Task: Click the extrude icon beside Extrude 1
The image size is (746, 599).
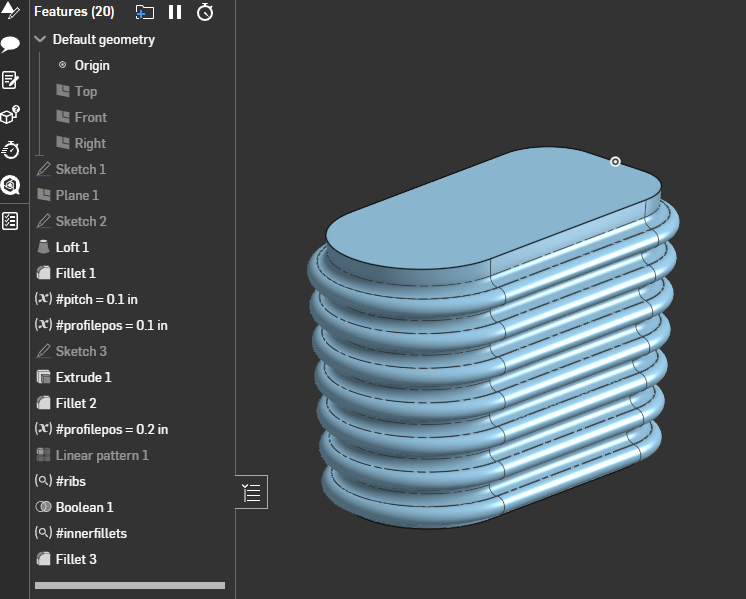Action: click(43, 377)
